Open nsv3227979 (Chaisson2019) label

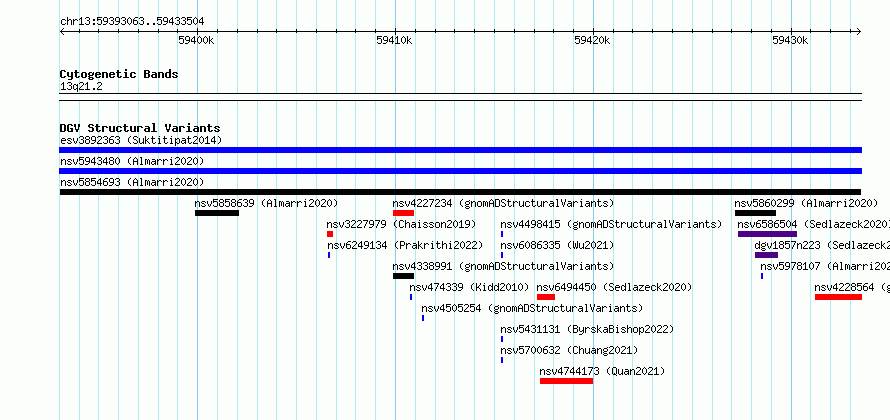pyautogui.click(x=401, y=224)
